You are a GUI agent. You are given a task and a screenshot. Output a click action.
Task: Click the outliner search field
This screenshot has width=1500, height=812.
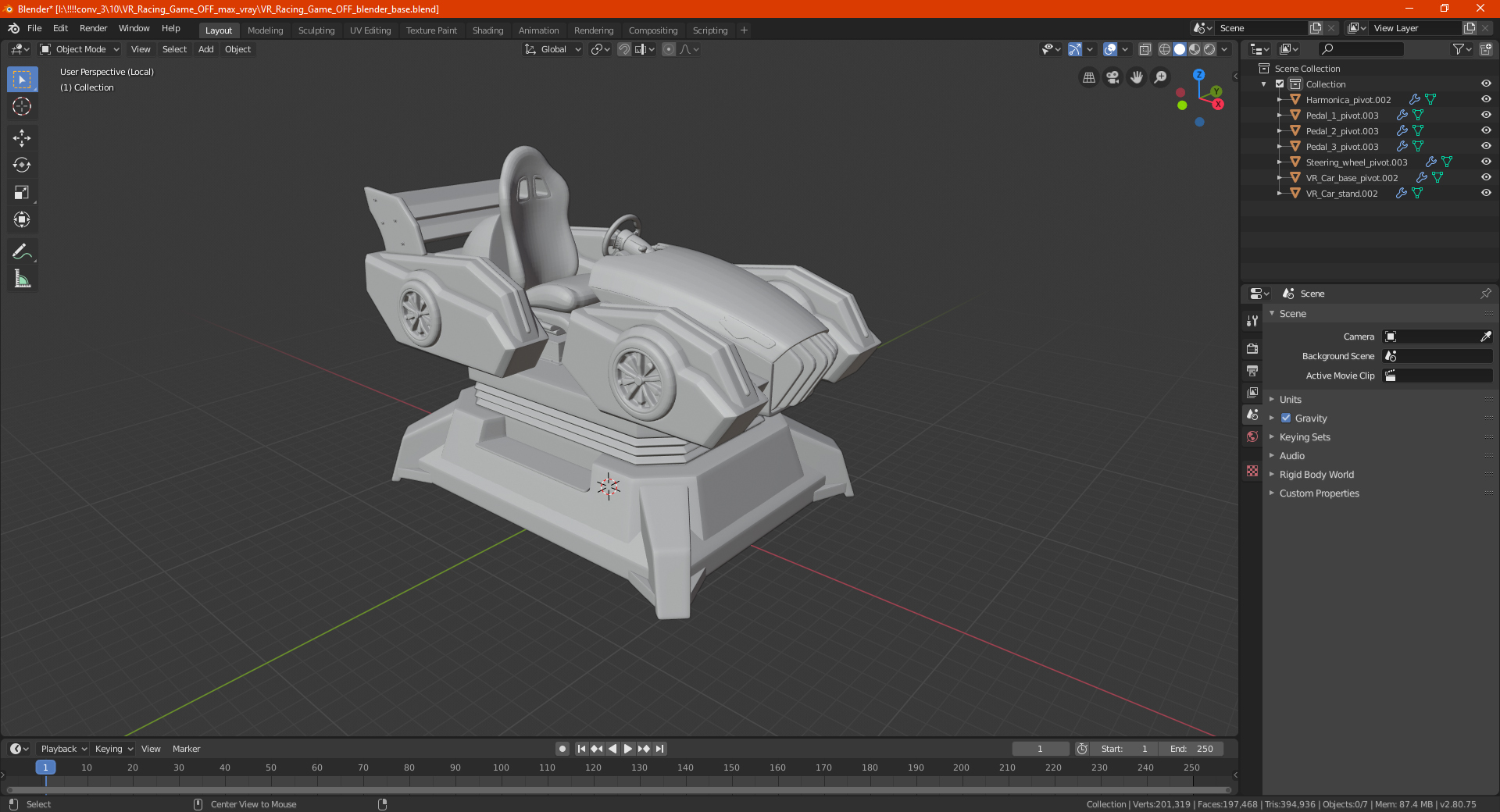click(1360, 49)
